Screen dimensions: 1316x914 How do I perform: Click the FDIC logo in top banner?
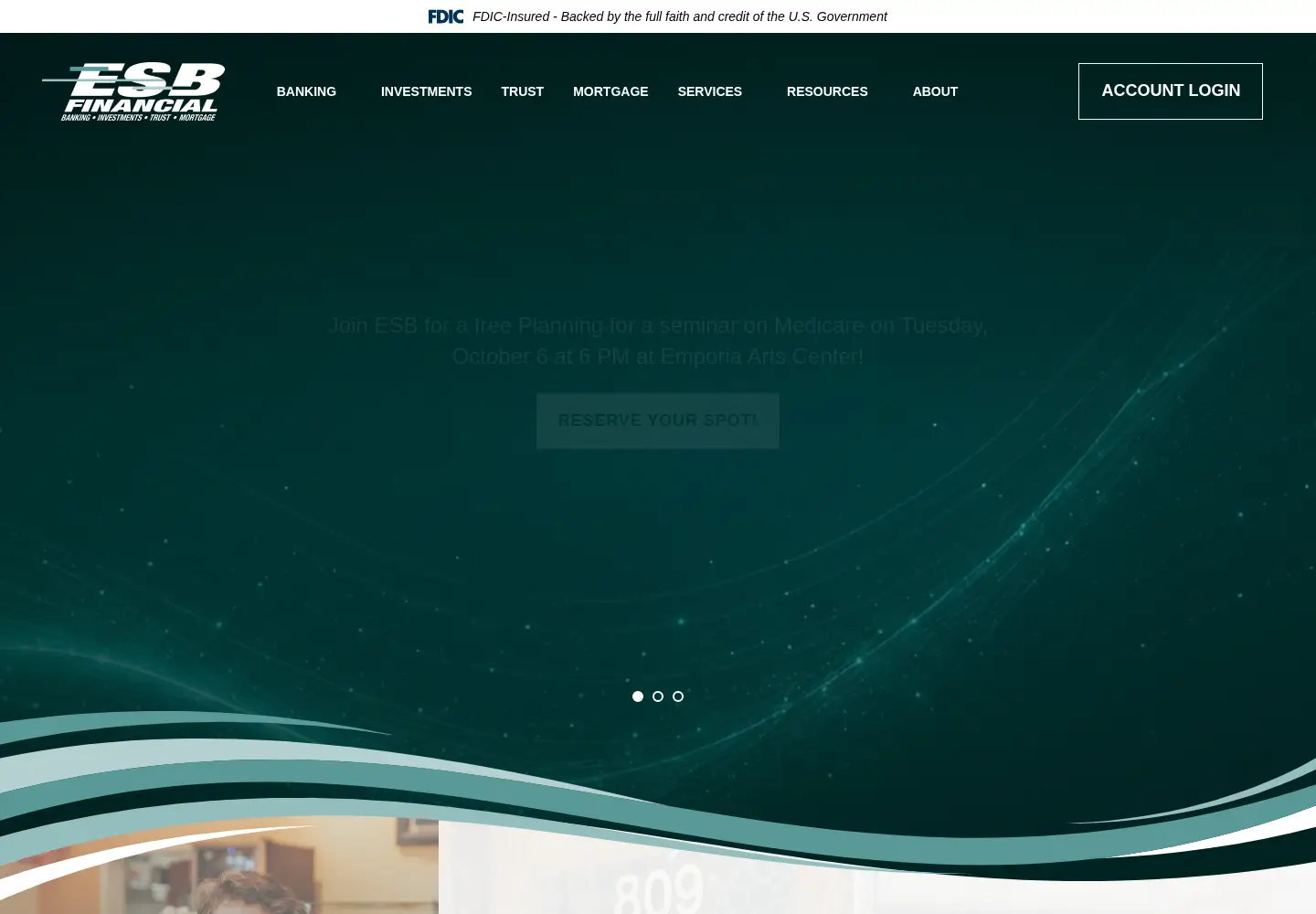446,16
